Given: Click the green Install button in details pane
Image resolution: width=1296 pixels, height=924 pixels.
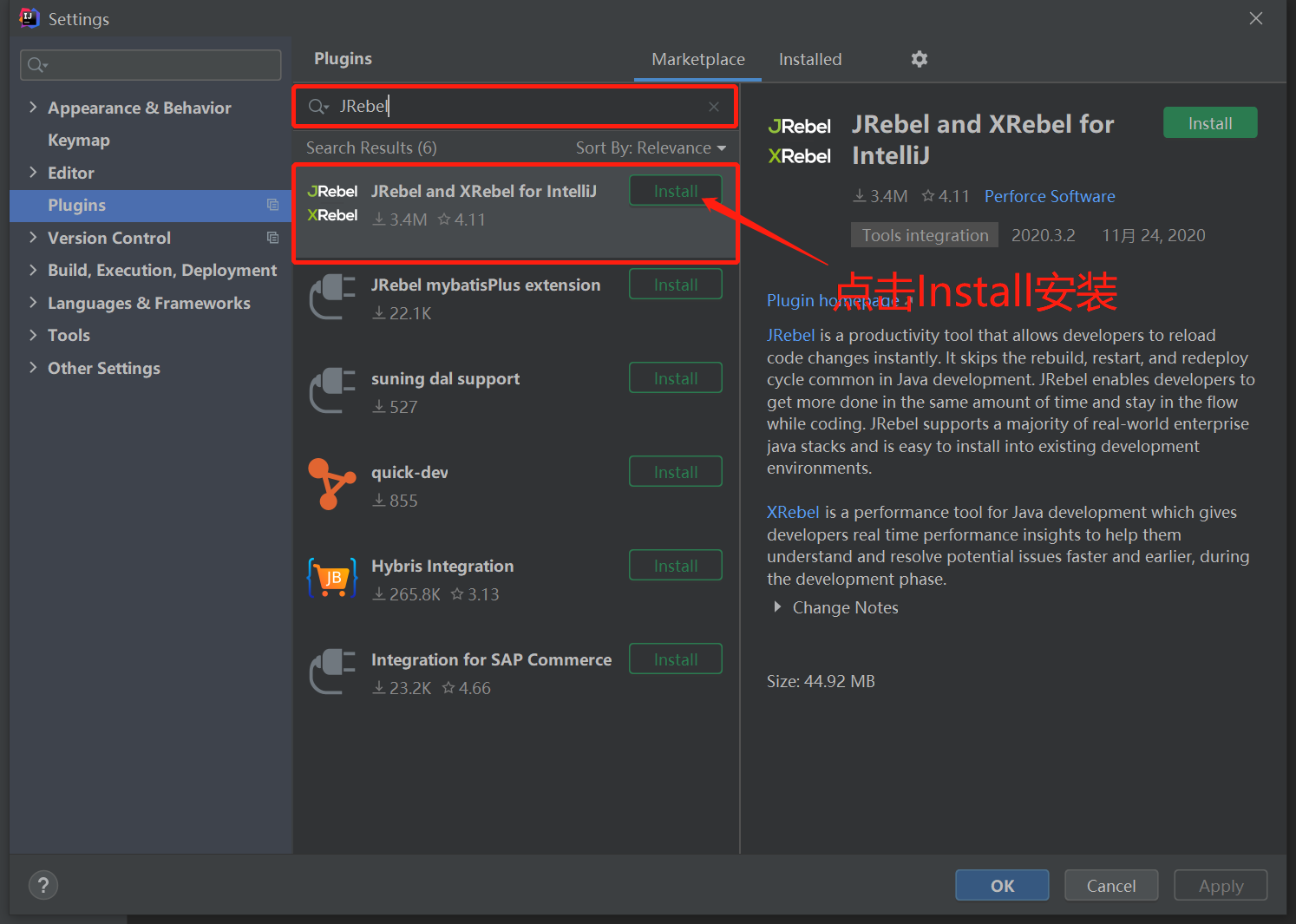Looking at the screenshot, I should (x=1210, y=123).
